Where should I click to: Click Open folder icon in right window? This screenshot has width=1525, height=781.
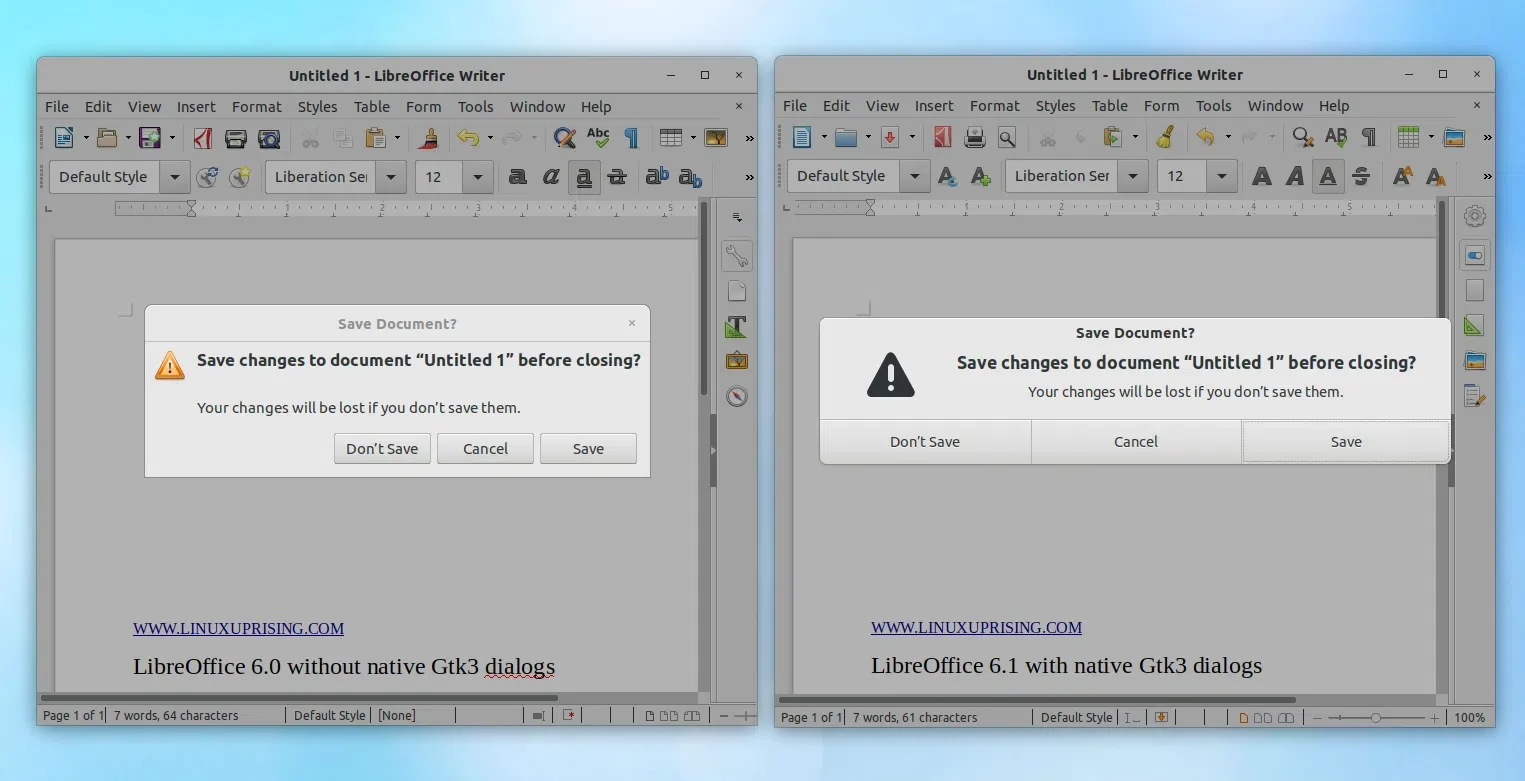[846, 137]
